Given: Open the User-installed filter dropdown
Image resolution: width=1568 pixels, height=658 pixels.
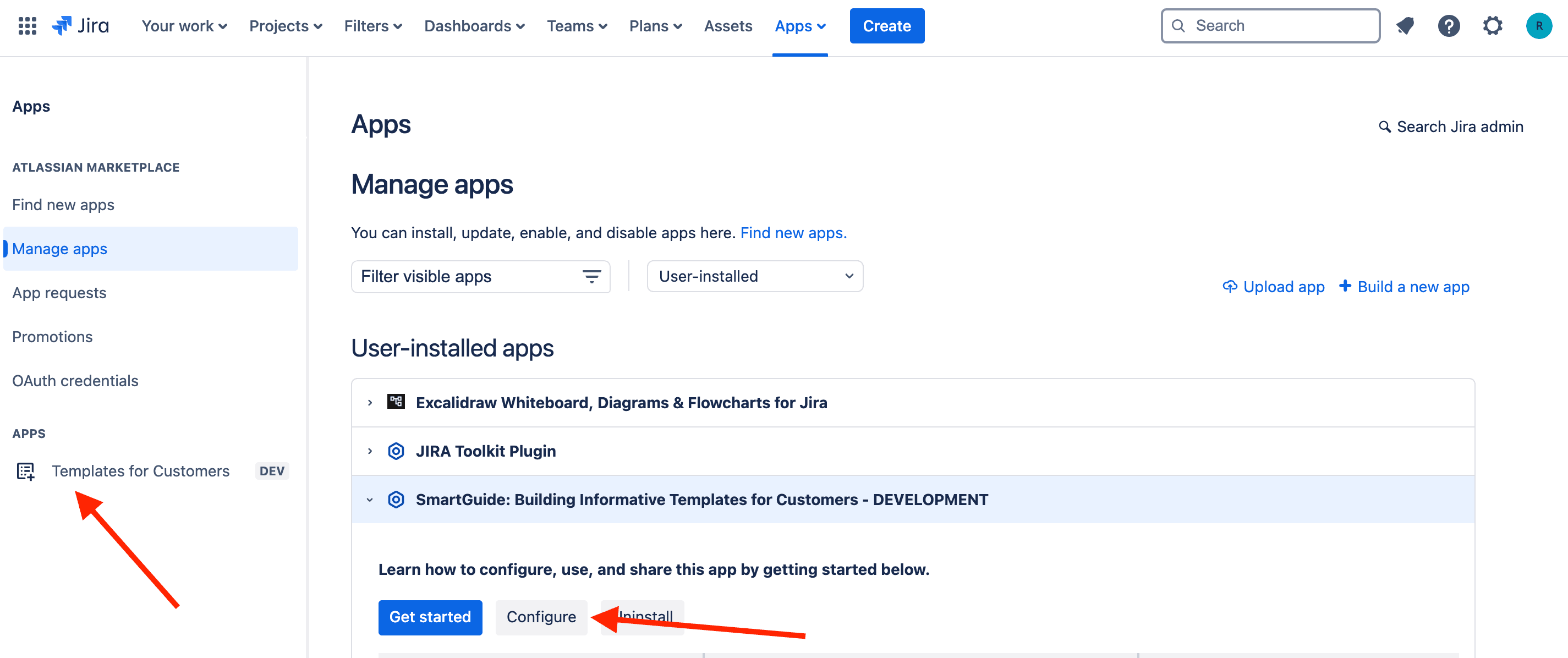Looking at the screenshot, I should [x=755, y=276].
